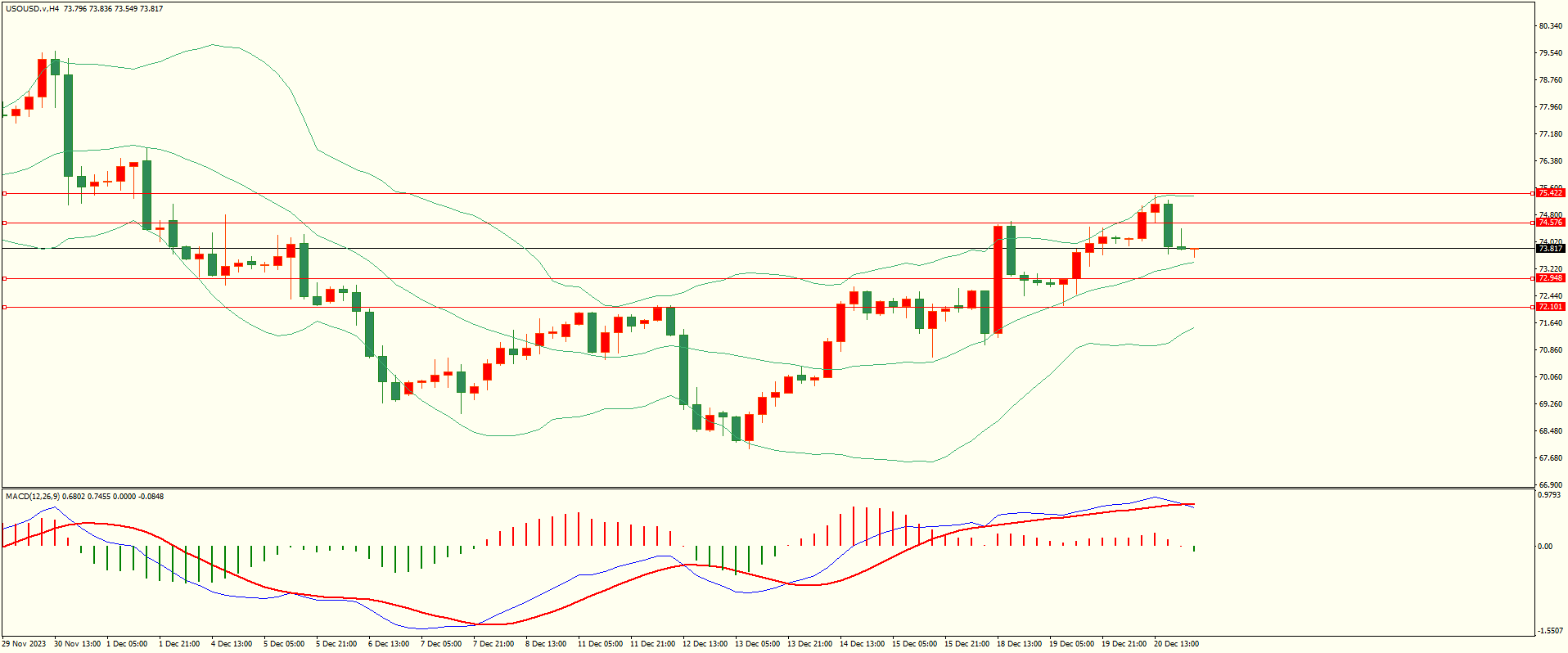Click the 68.480 price scale label
The height and width of the screenshot is (653, 1568).
1551,431
